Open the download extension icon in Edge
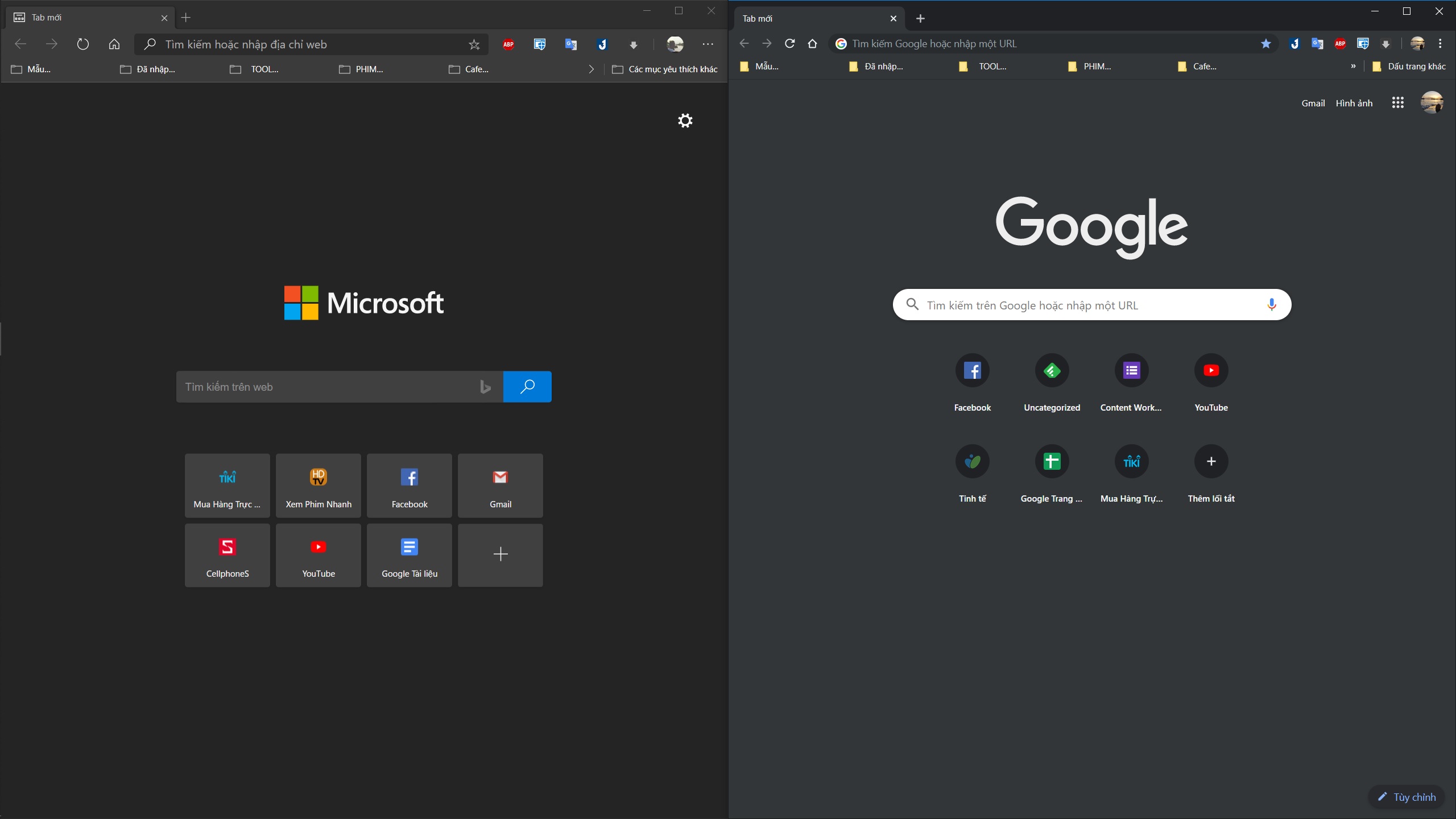 click(x=634, y=44)
